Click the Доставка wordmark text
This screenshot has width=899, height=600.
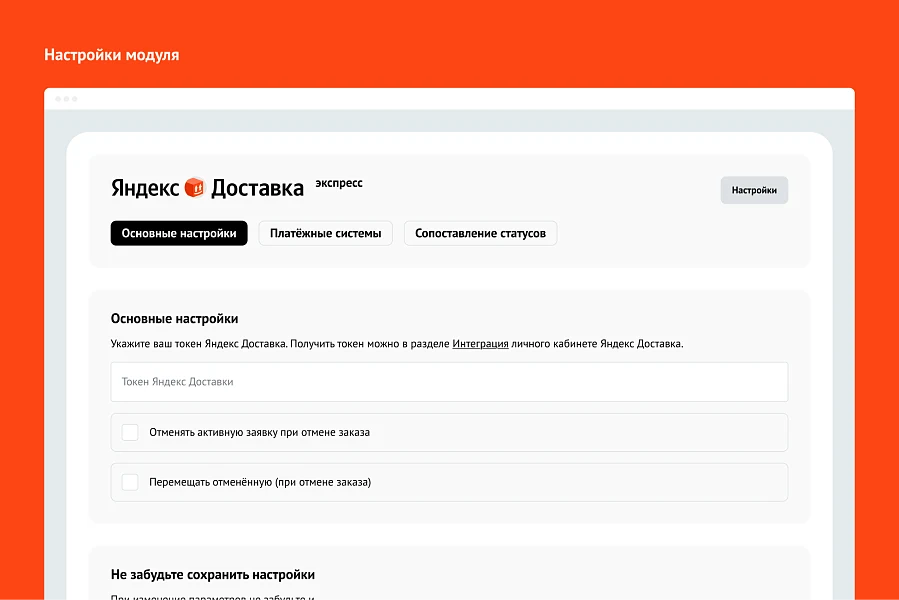coord(257,188)
